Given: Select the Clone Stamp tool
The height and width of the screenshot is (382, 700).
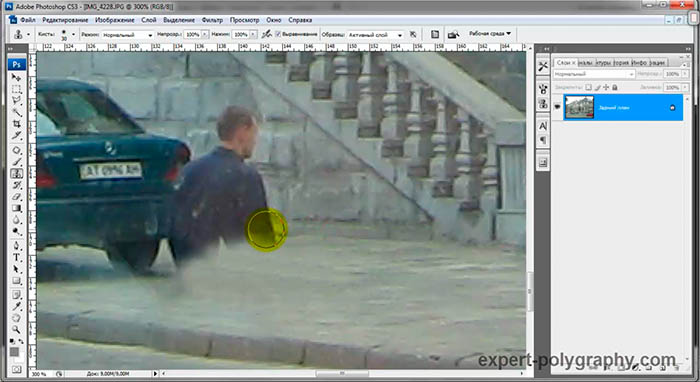Looking at the screenshot, I should (17, 174).
